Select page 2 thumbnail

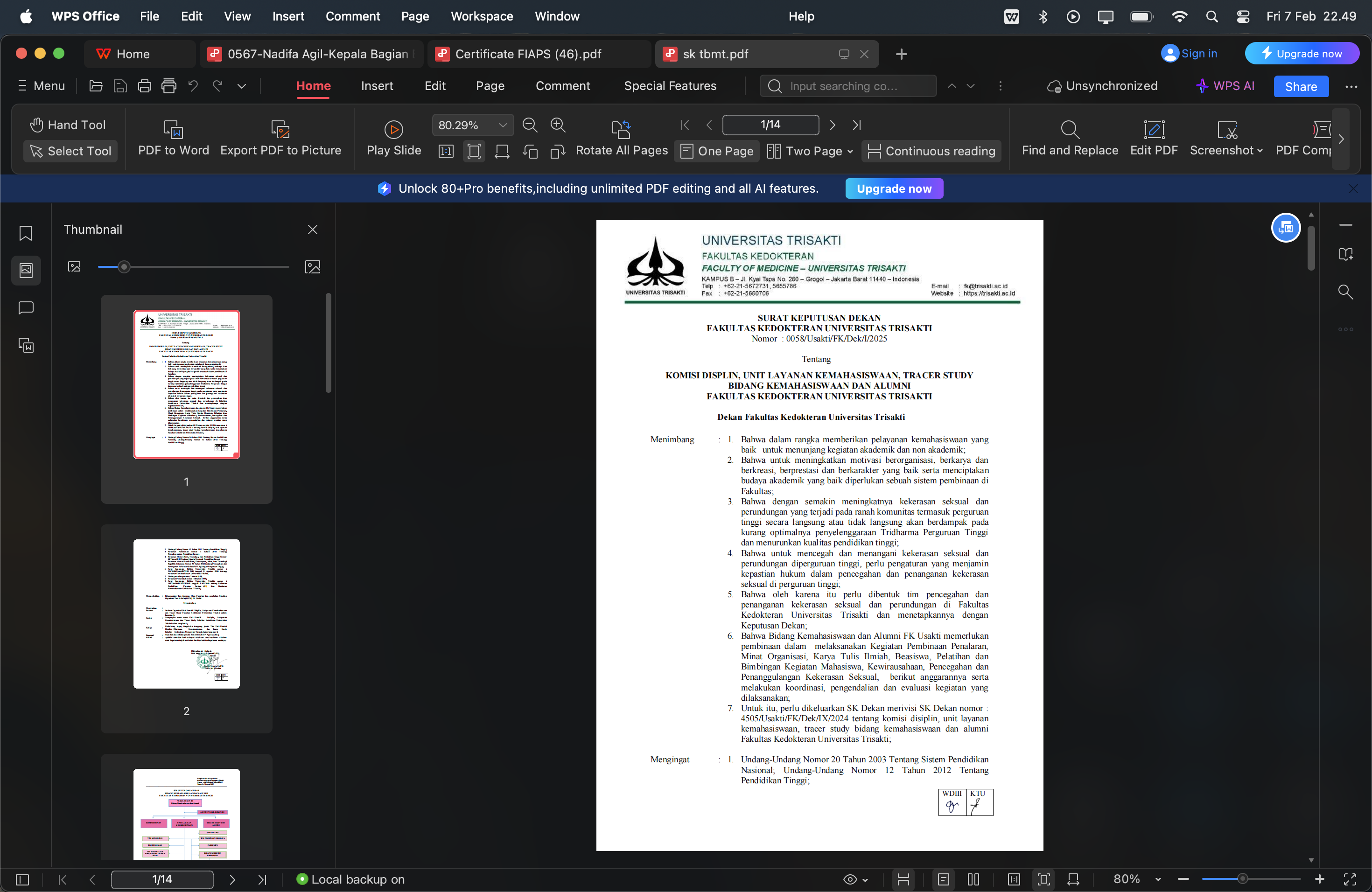coord(186,613)
